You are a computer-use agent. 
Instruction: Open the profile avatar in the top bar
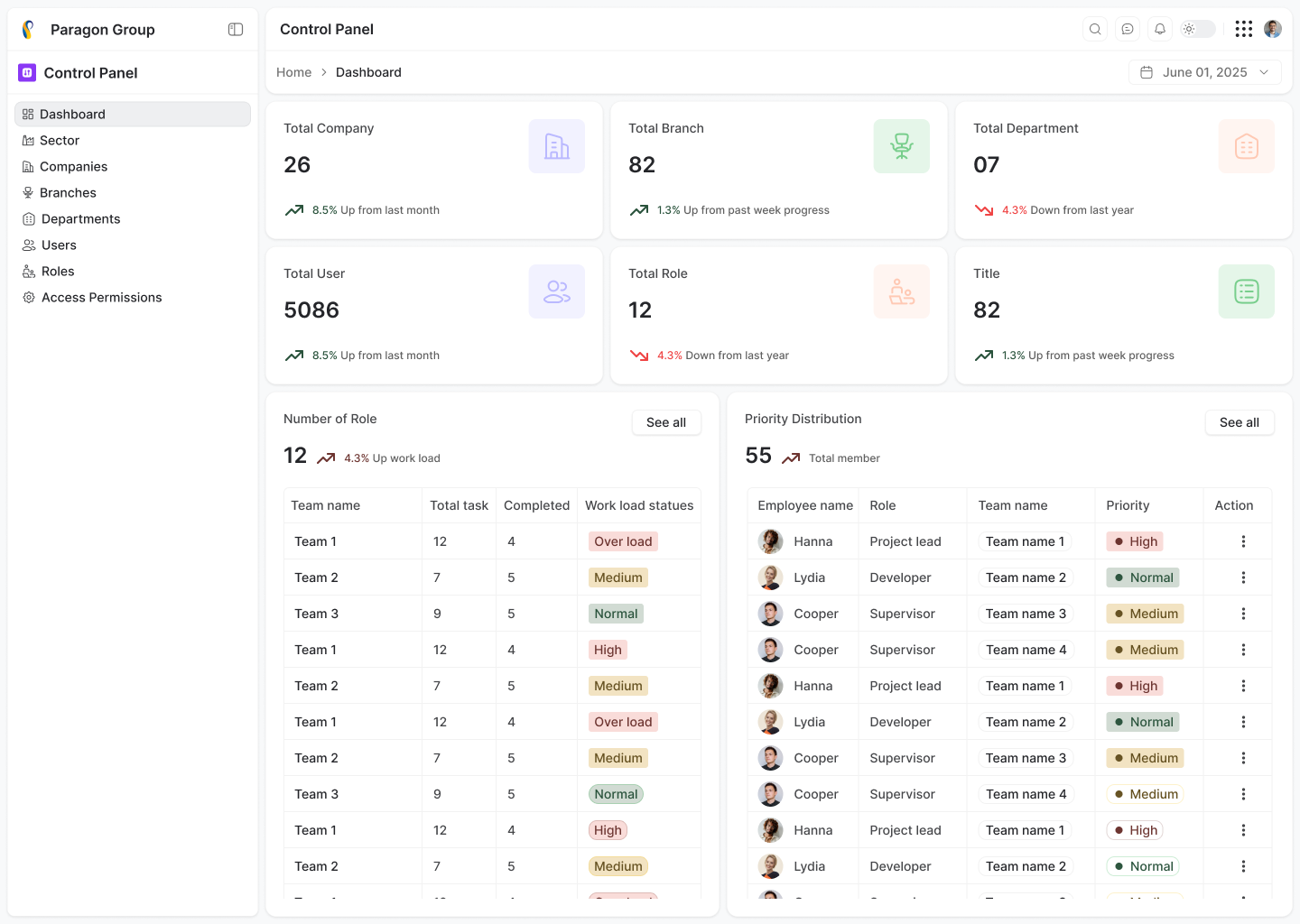(x=1273, y=28)
